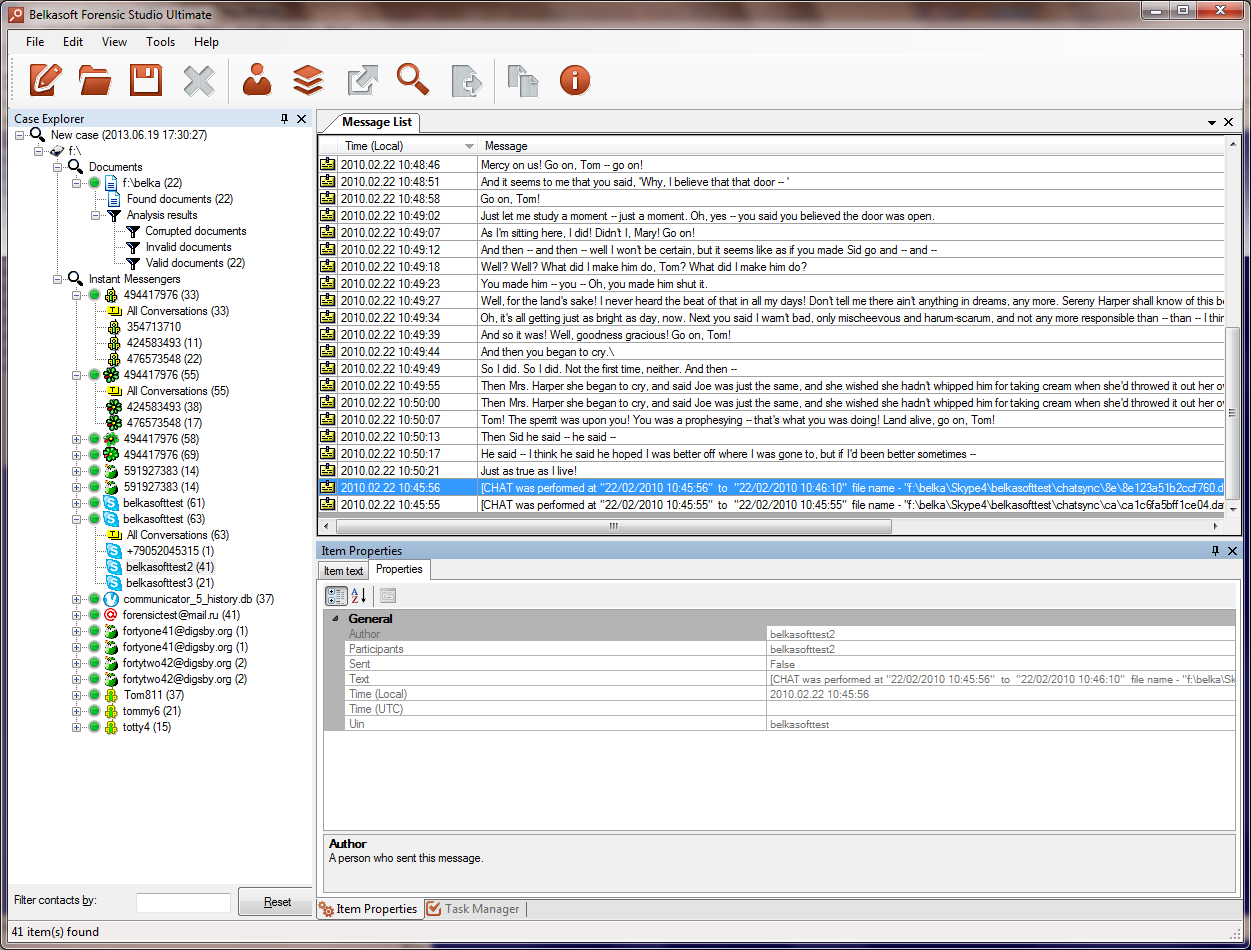Collapse the New case root node
The height and width of the screenshot is (950, 1251).
[21, 135]
